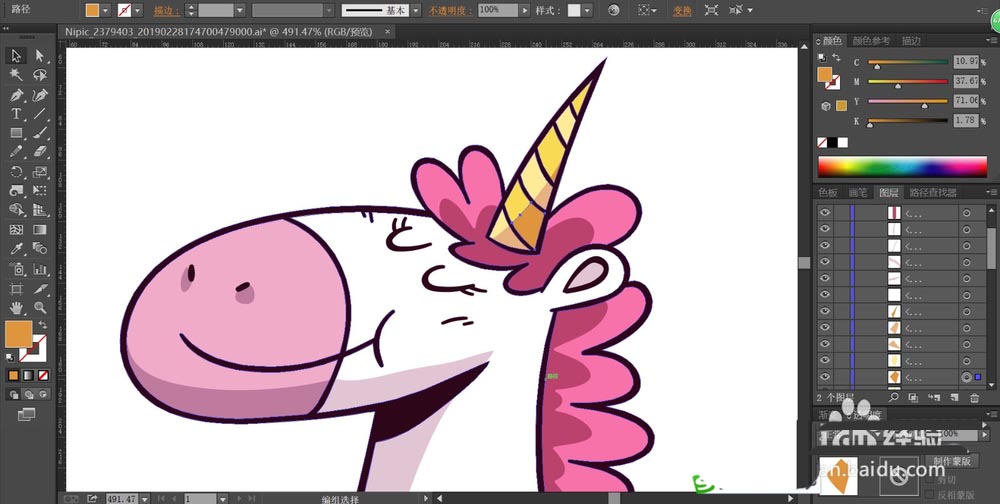Screen dimensions: 1000x504
Task: Hide the top layer row with pink-striped thumbnail
Action: click(x=825, y=212)
